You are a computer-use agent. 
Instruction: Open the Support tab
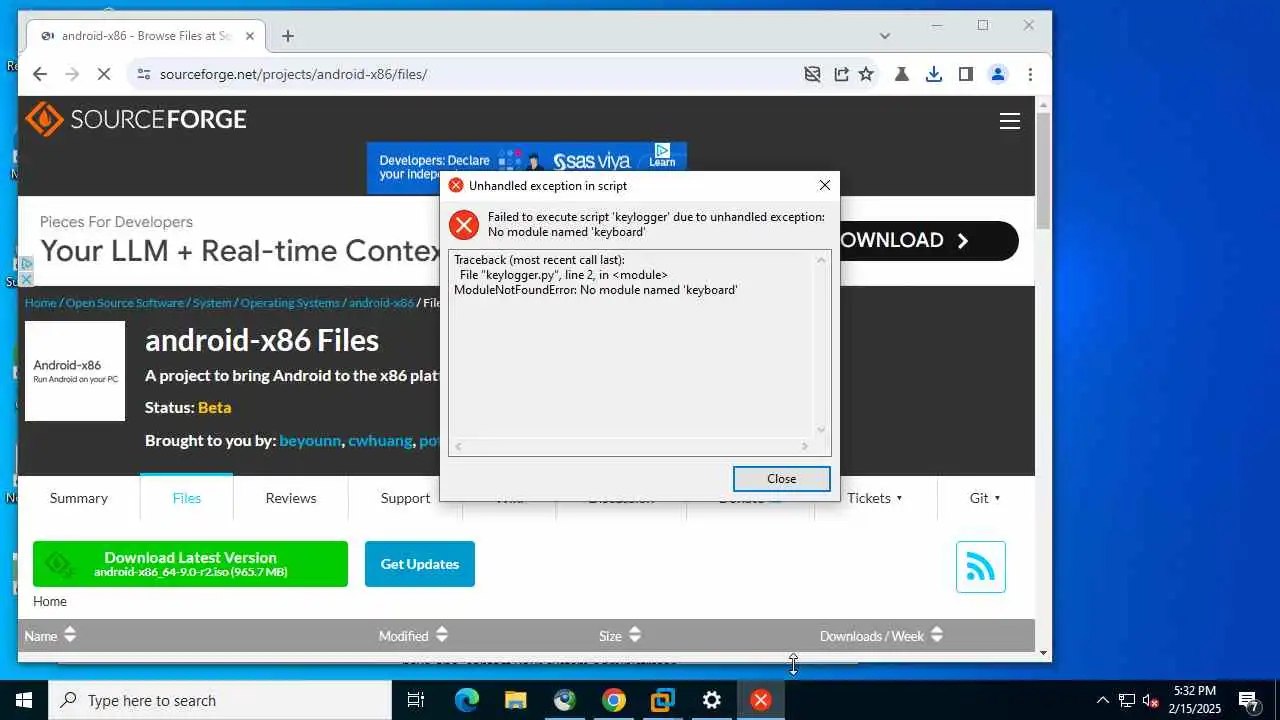tap(405, 498)
